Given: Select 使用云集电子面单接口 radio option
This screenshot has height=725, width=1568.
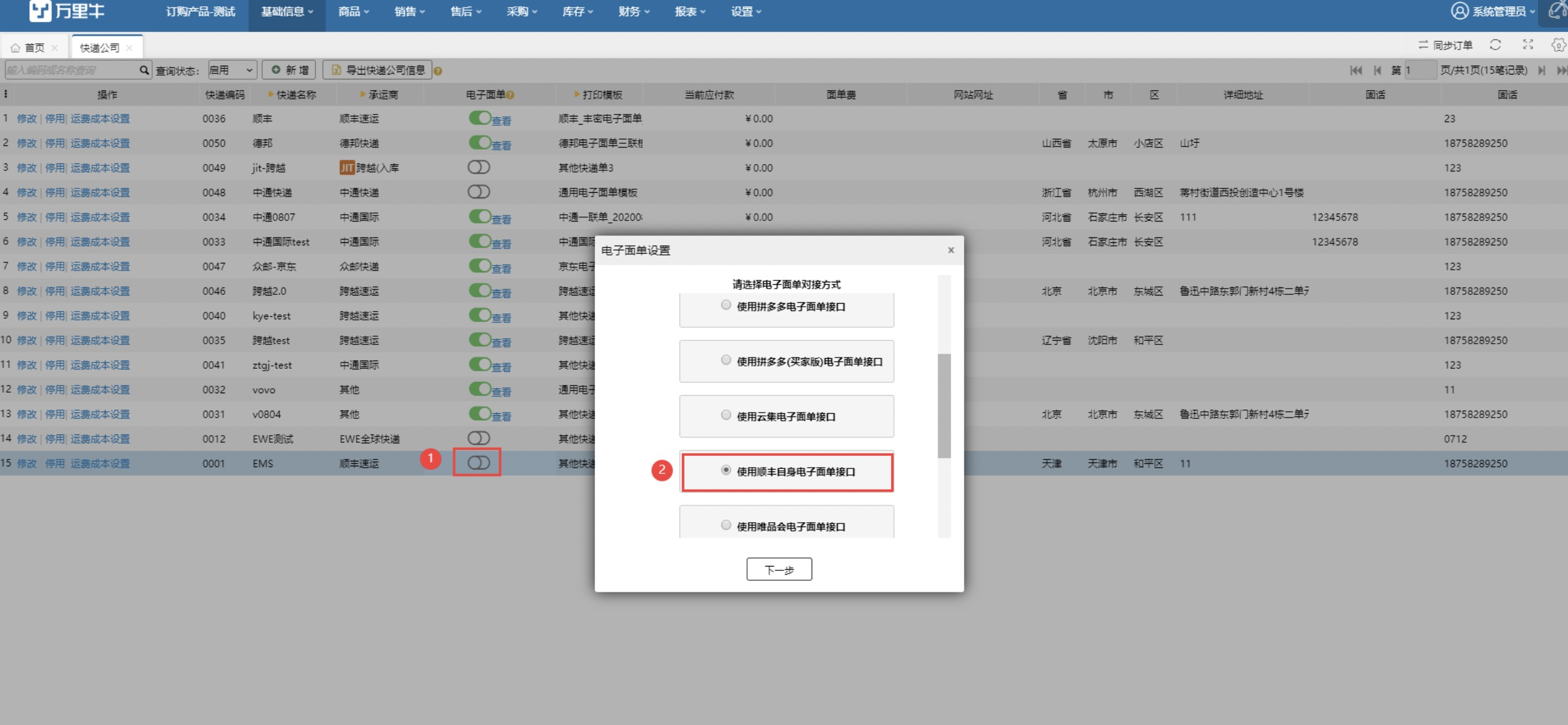Looking at the screenshot, I should point(726,415).
